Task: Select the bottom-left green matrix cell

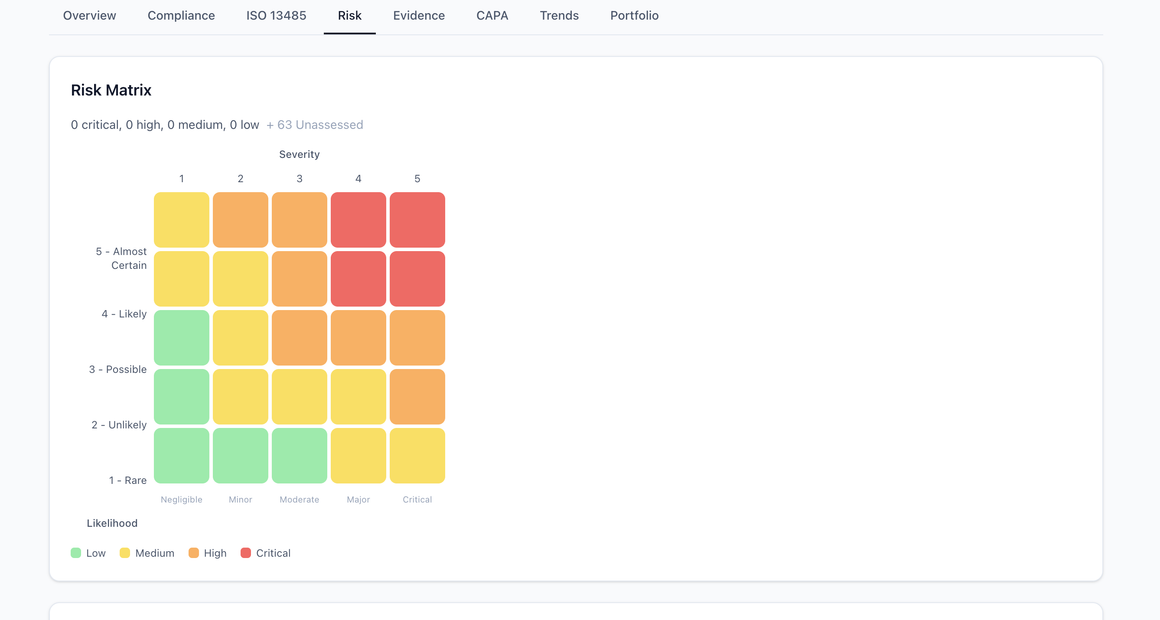Action: (x=181, y=456)
